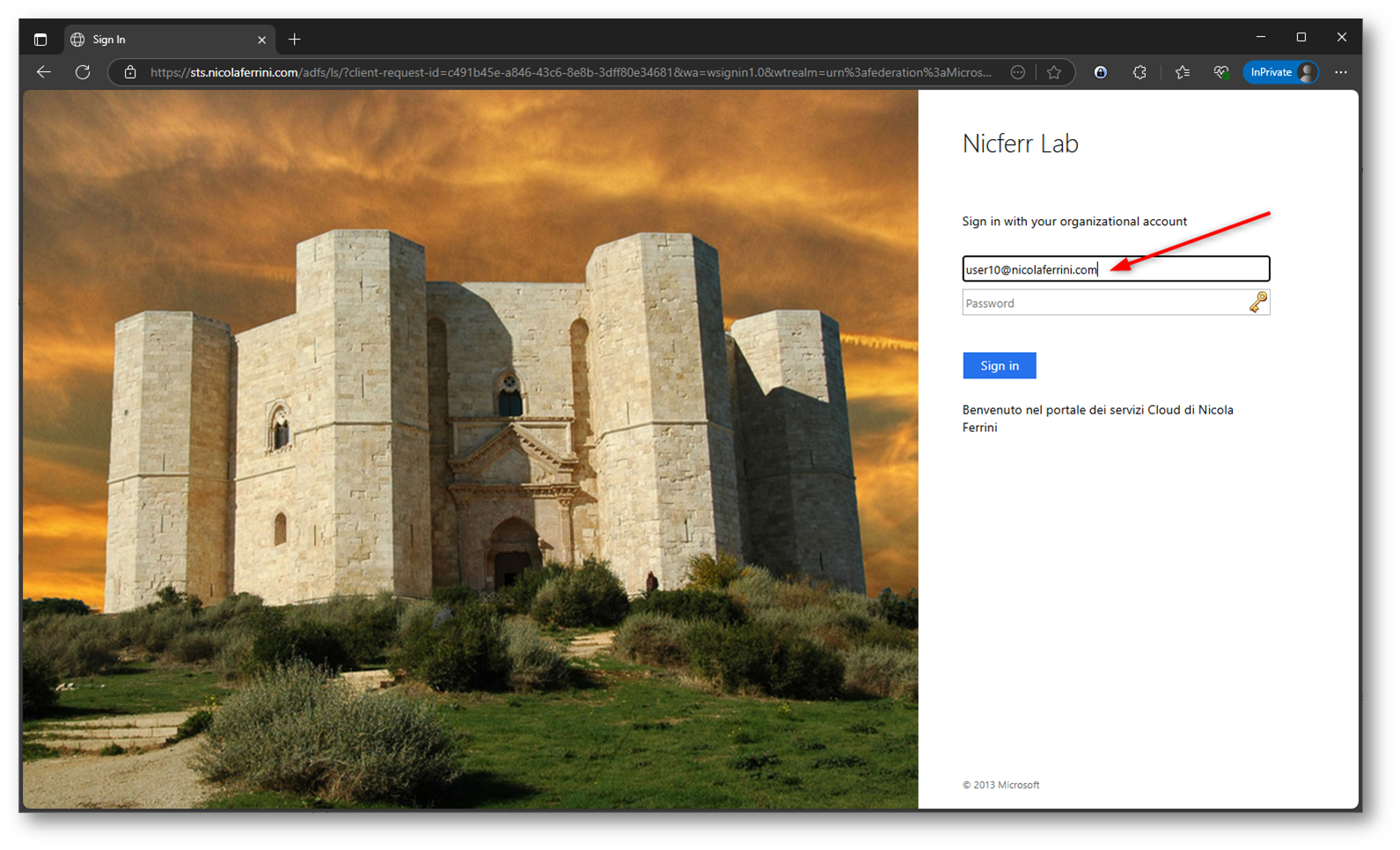Click the blue Sign in button
The height and width of the screenshot is (850, 1400).
point(1000,365)
